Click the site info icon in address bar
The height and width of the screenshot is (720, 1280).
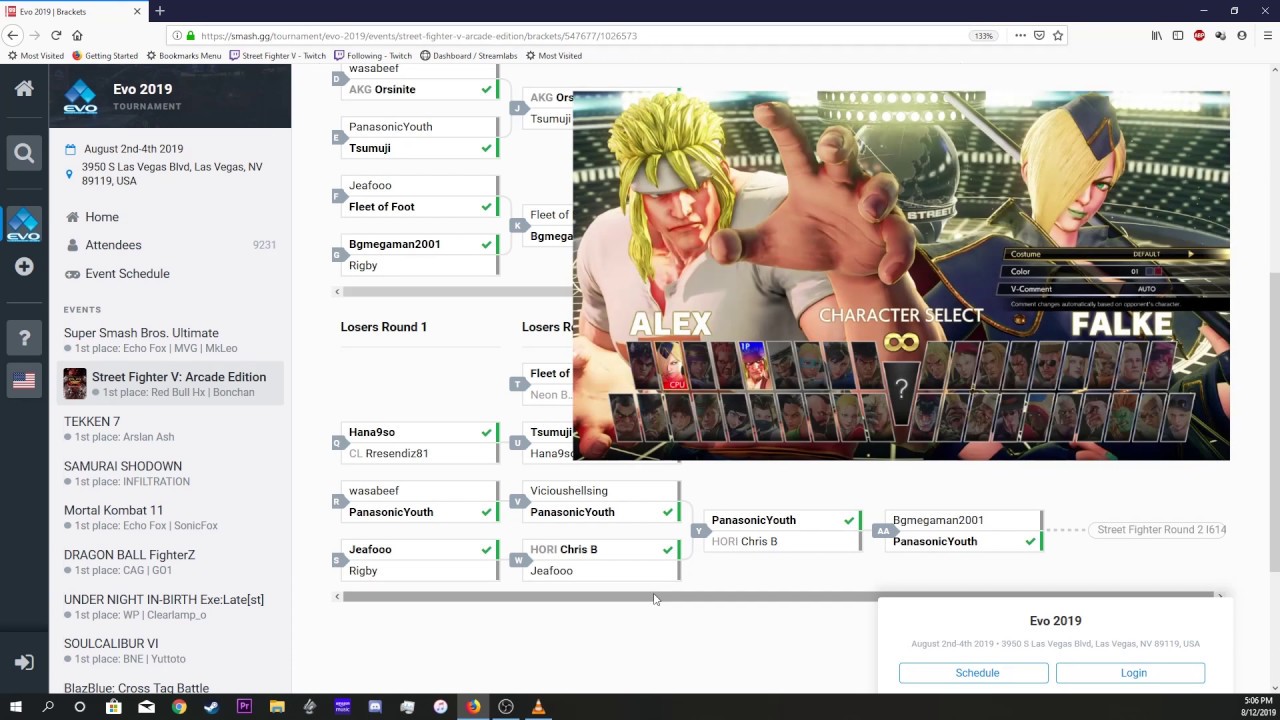[177, 35]
